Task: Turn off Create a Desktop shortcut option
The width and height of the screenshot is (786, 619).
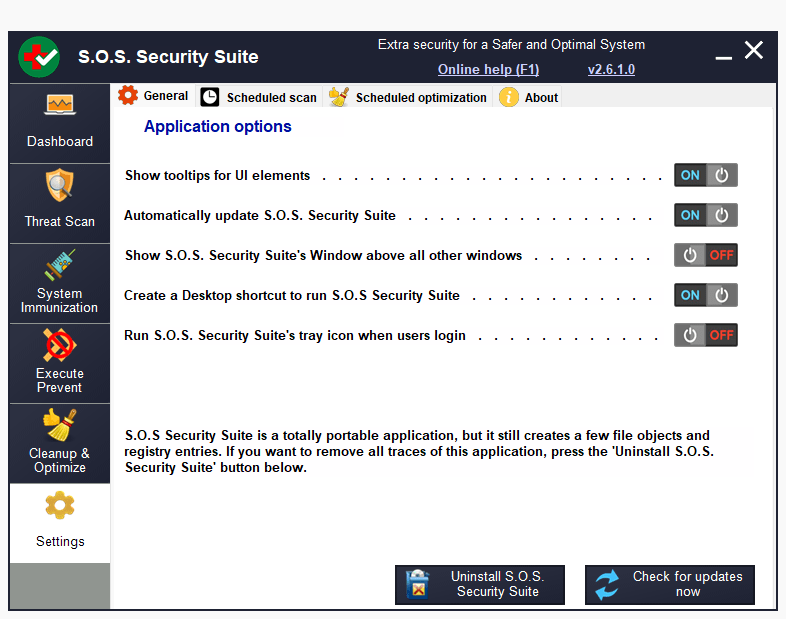Action: pos(705,295)
